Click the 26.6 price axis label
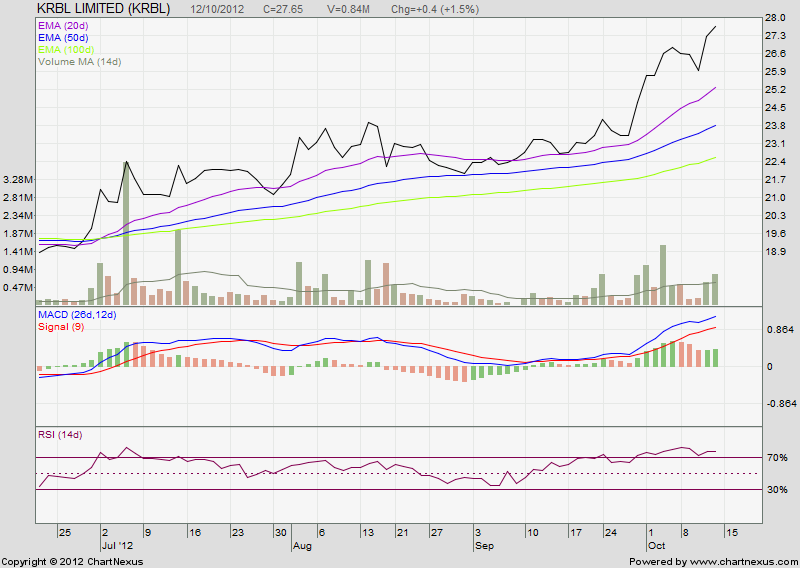 [x=775, y=54]
